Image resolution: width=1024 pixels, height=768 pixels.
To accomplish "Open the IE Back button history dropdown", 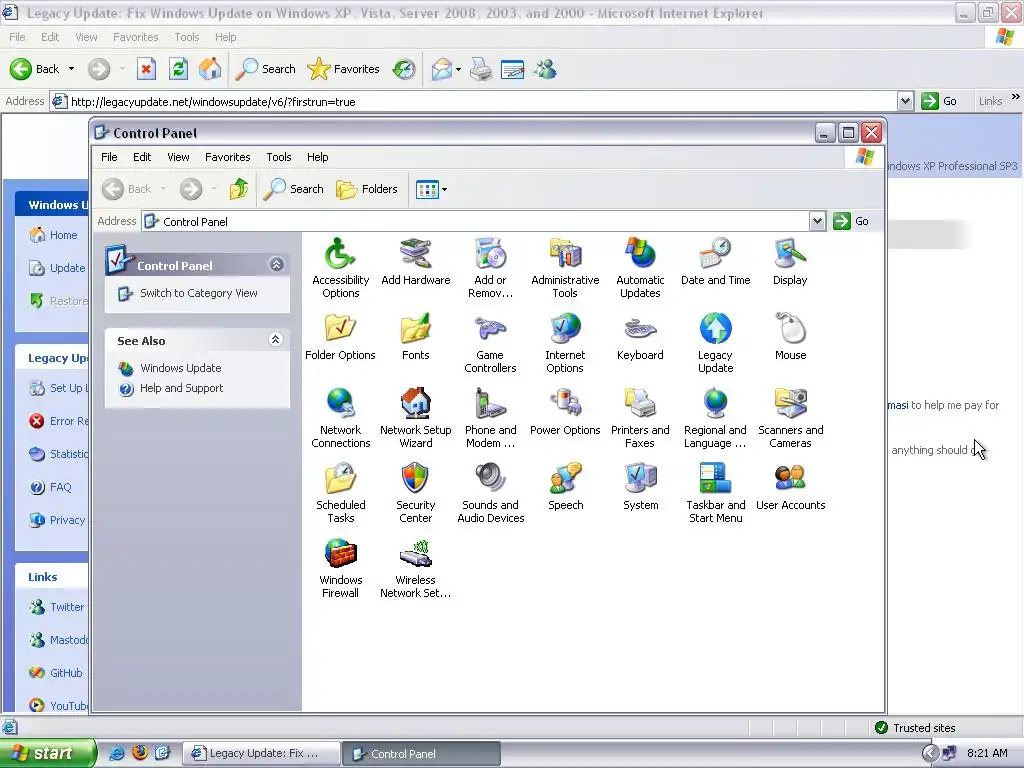I will (x=71, y=69).
